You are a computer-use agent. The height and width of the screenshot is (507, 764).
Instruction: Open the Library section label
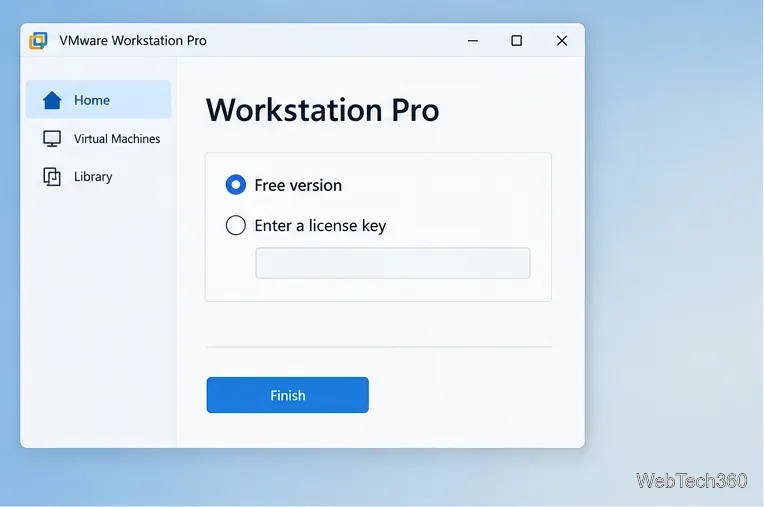tap(93, 176)
